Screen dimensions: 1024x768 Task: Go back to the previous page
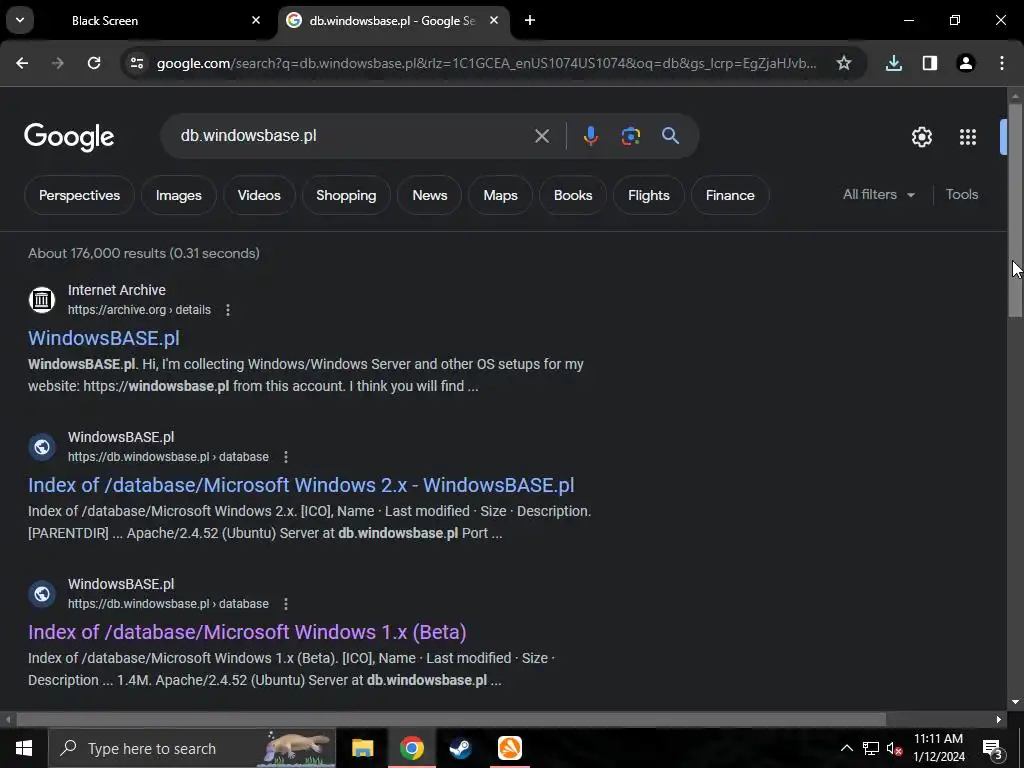22,63
